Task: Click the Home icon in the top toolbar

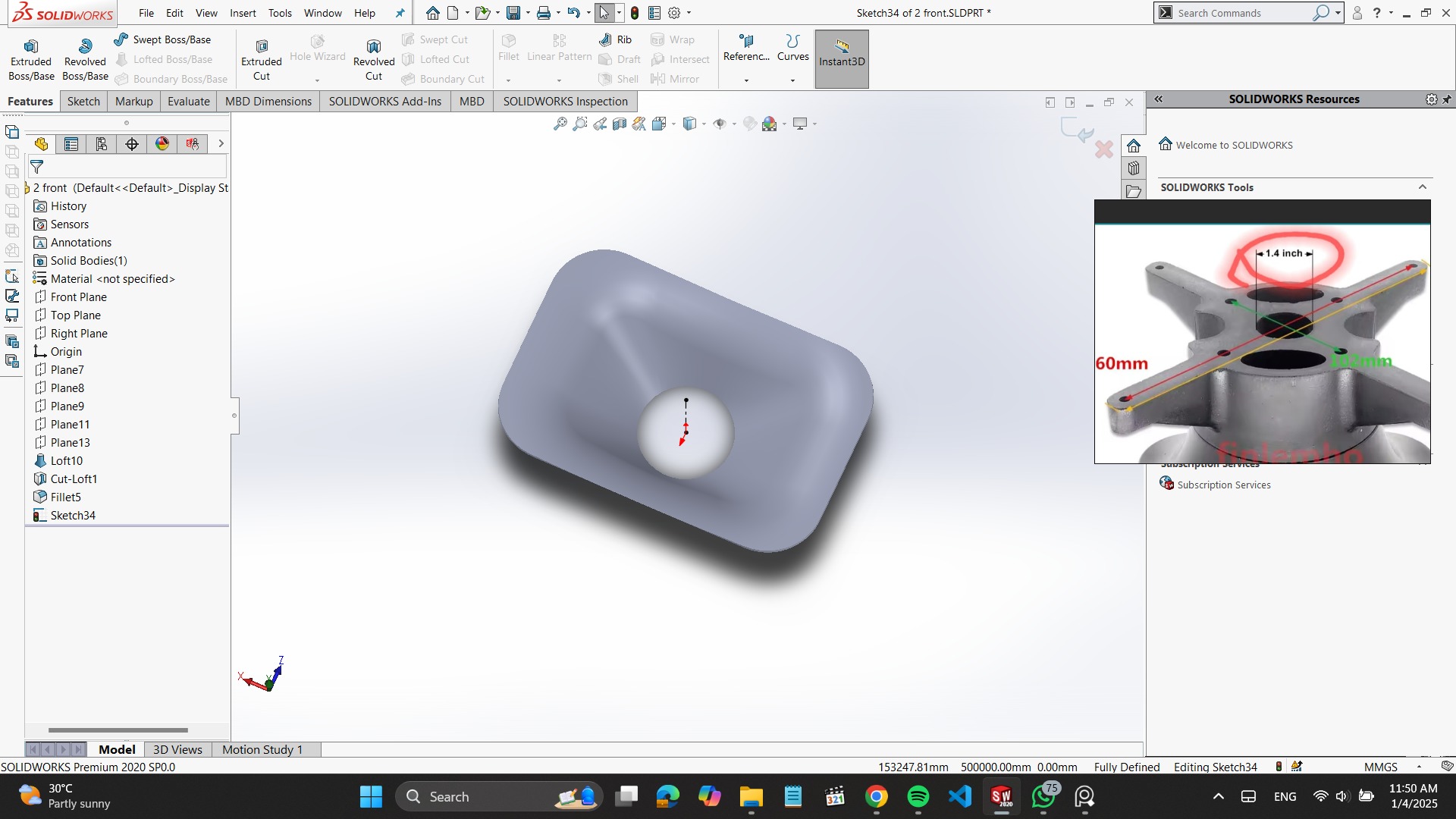Action: (x=432, y=13)
